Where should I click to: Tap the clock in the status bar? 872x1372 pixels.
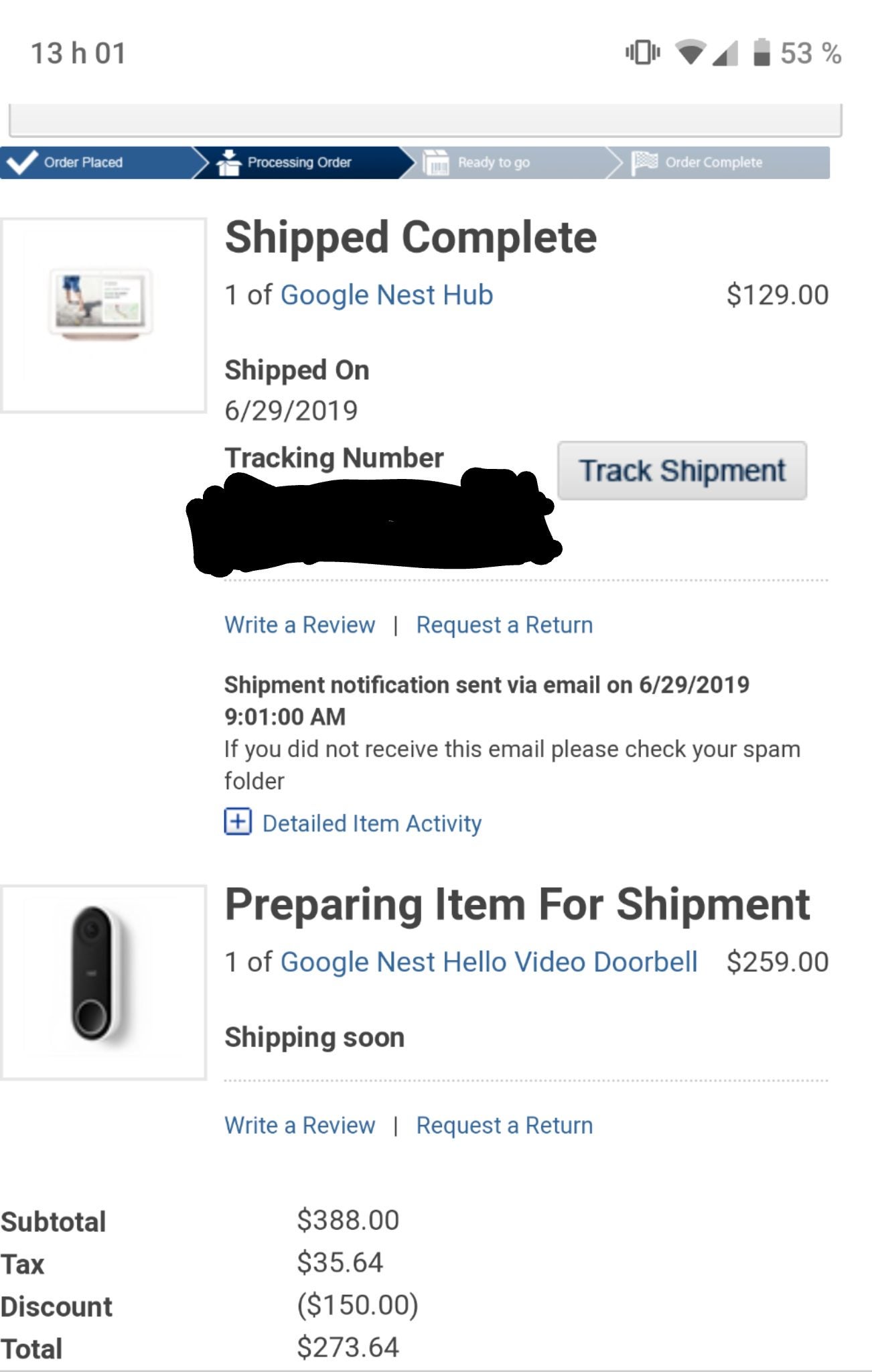[77, 54]
